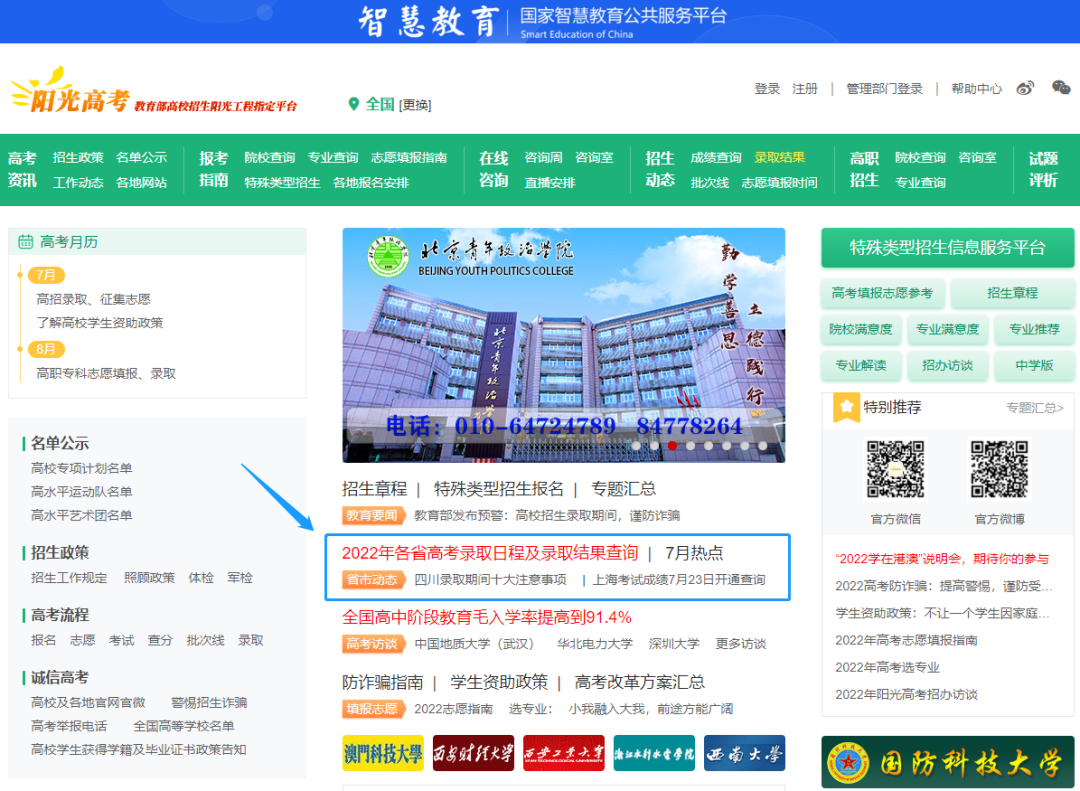The image size is (1080, 791).
Task: Open 防诈骗指南 link
Action: 382,682
